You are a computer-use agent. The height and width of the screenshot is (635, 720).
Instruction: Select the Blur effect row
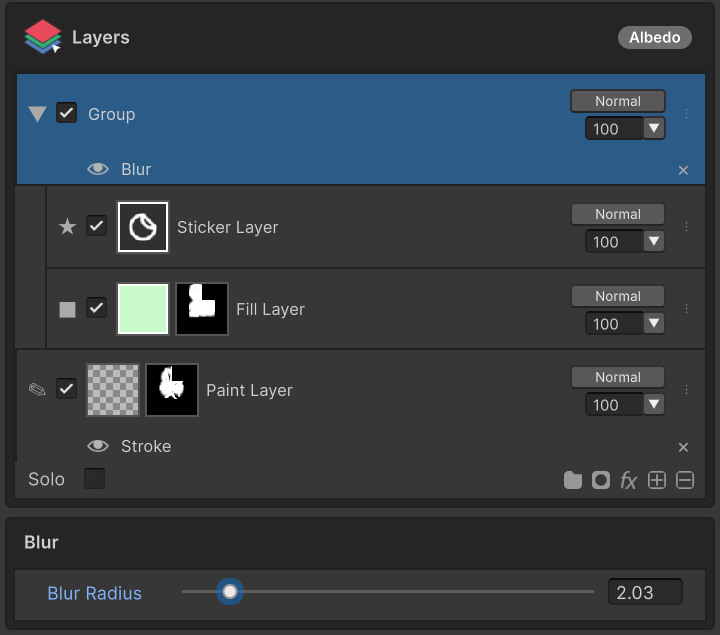tap(361, 169)
